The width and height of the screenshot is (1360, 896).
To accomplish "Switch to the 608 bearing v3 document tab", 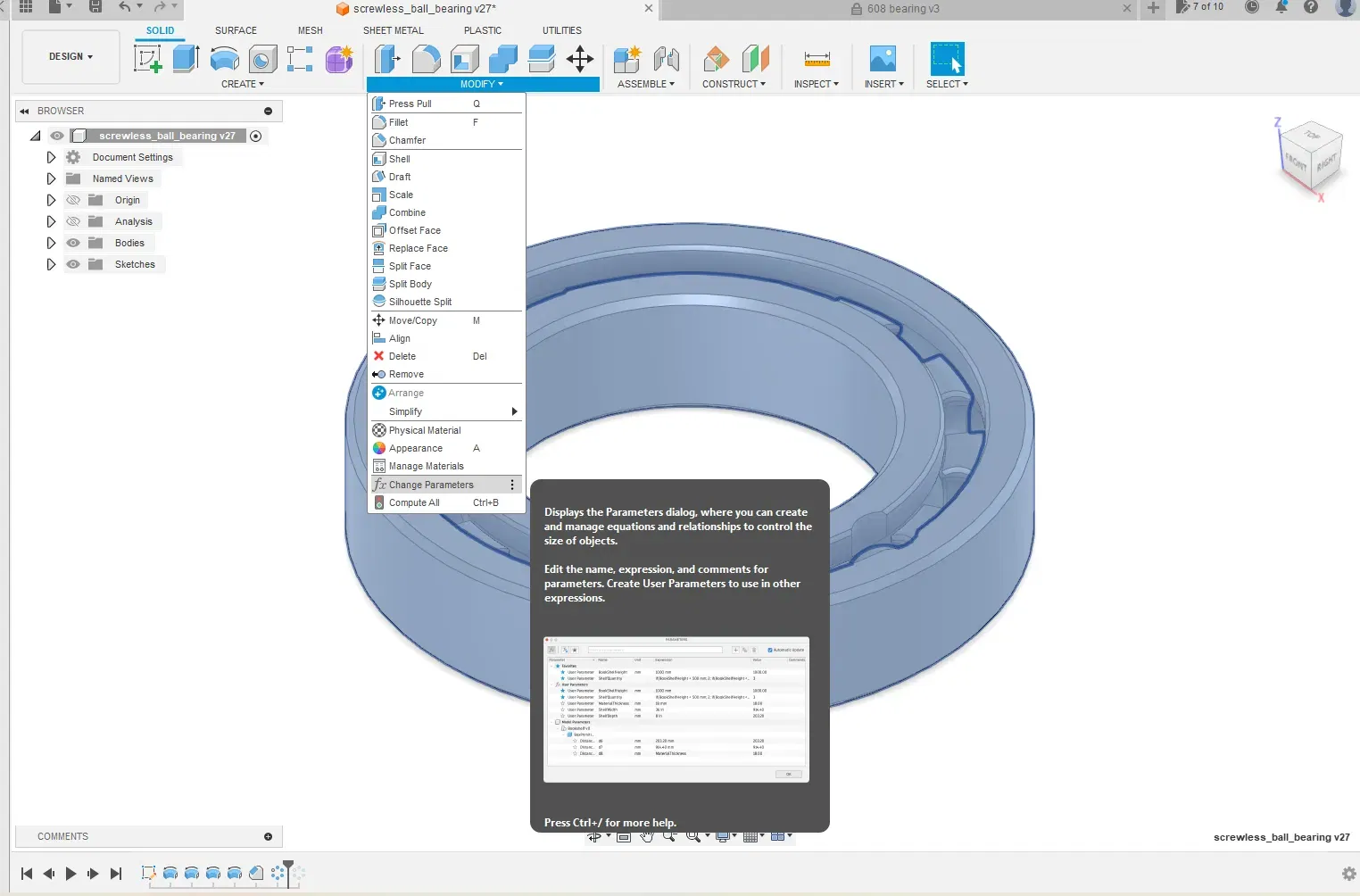I will click(x=902, y=9).
